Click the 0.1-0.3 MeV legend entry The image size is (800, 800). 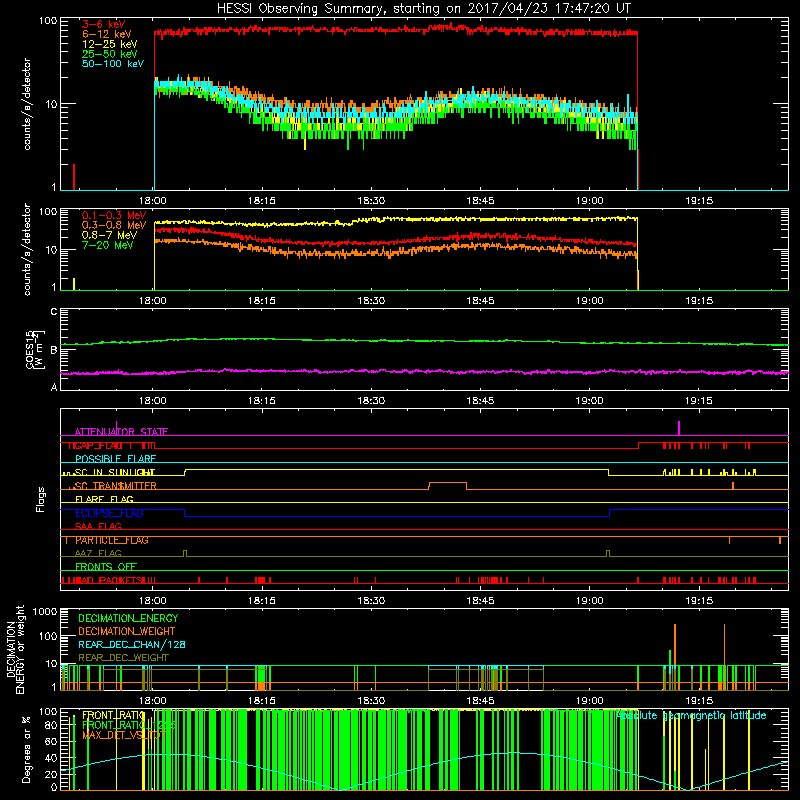coord(114,215)
